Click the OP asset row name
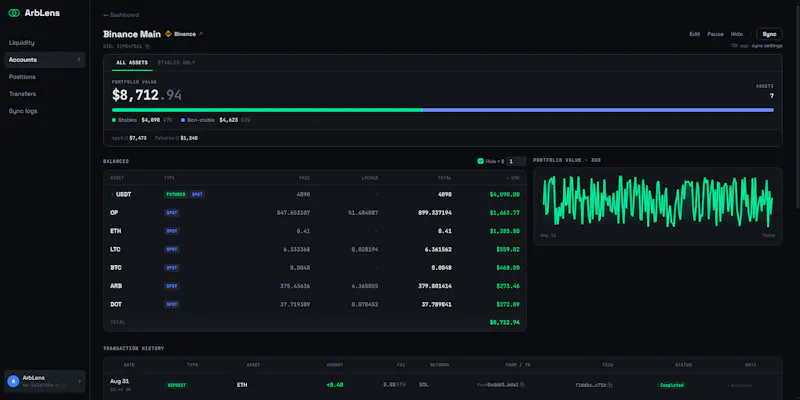 (x=114, y=213)
